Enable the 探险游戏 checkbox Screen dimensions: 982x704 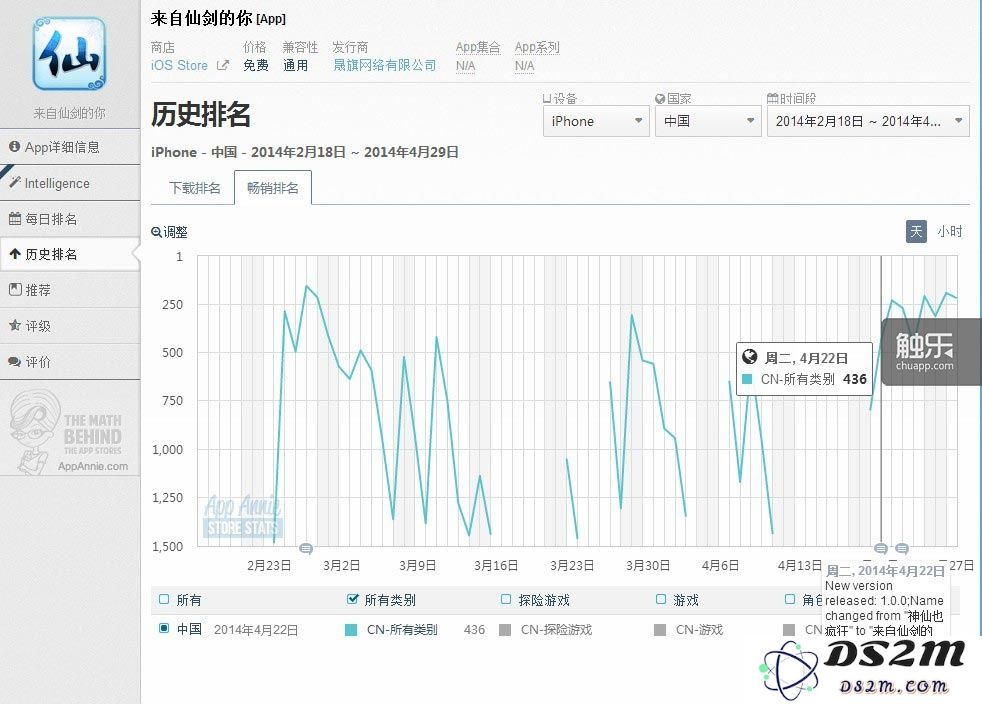(x=506, y=599)
